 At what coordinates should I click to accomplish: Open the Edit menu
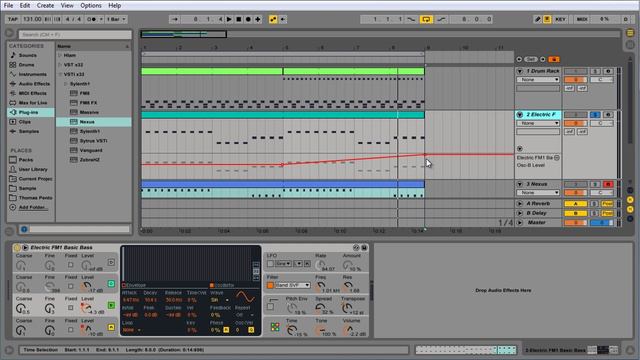(25, 5)
